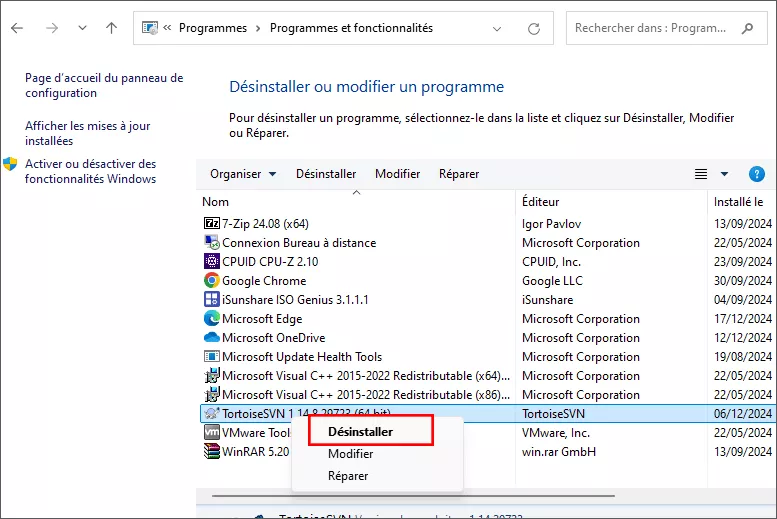
Task: Click Désinstaller in the toolbar
Action: point(326,174)
